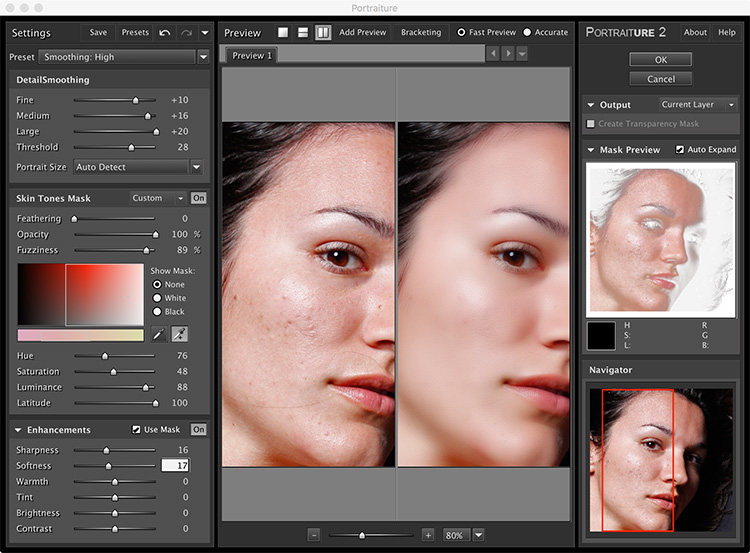Screen dimensions: 750x553
Task: Click the Large smoothing slider handle
Action: 156,132
